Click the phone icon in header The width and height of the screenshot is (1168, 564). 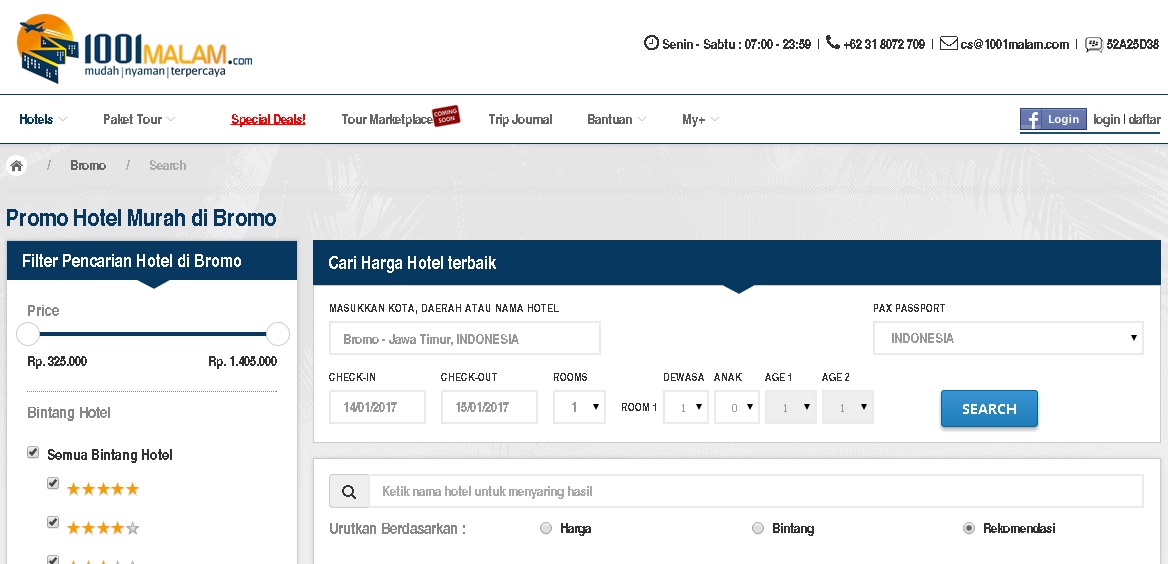pos(832,43)
